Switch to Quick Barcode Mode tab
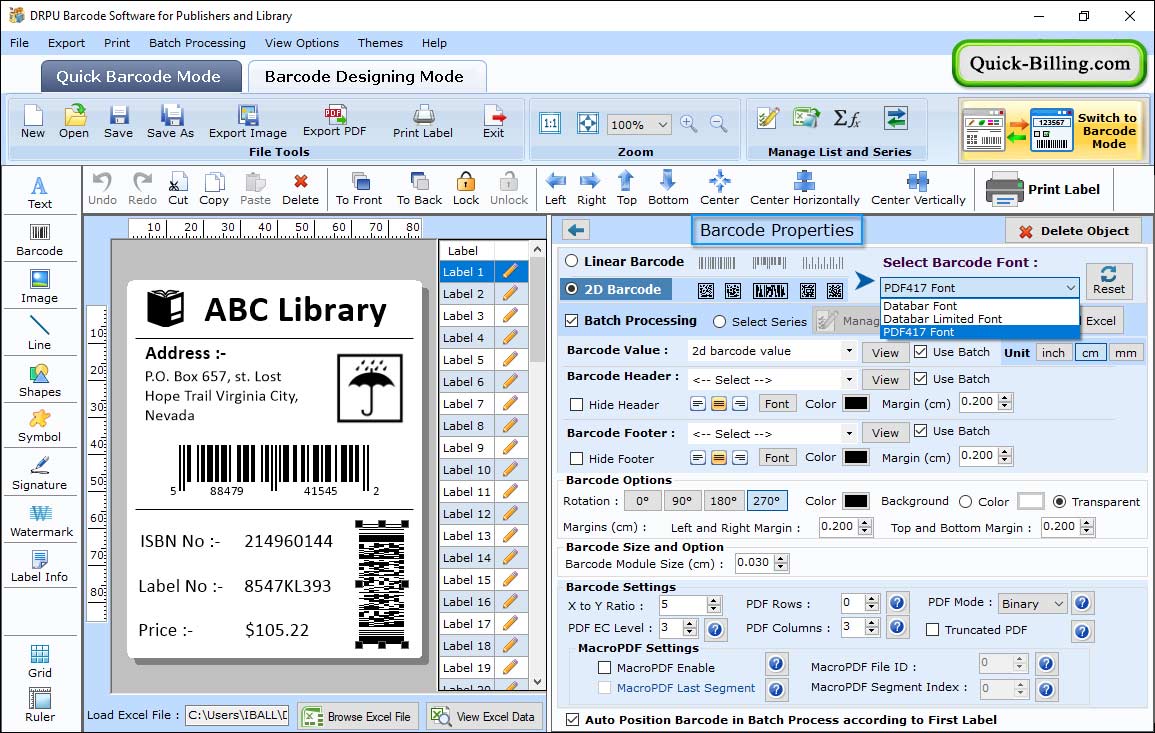The image size is (1155, 733). pos(140,77)
